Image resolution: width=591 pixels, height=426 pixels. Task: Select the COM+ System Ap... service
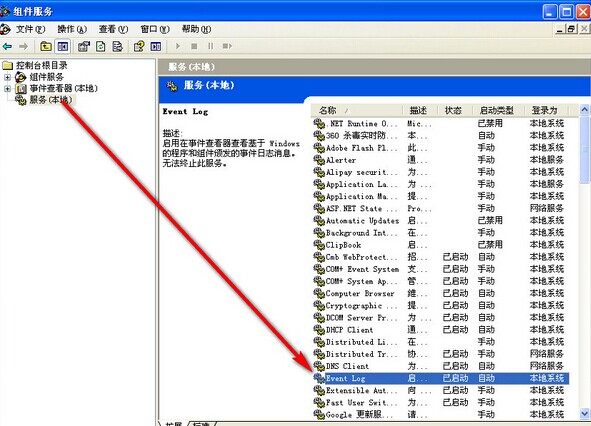pos(440,281)
